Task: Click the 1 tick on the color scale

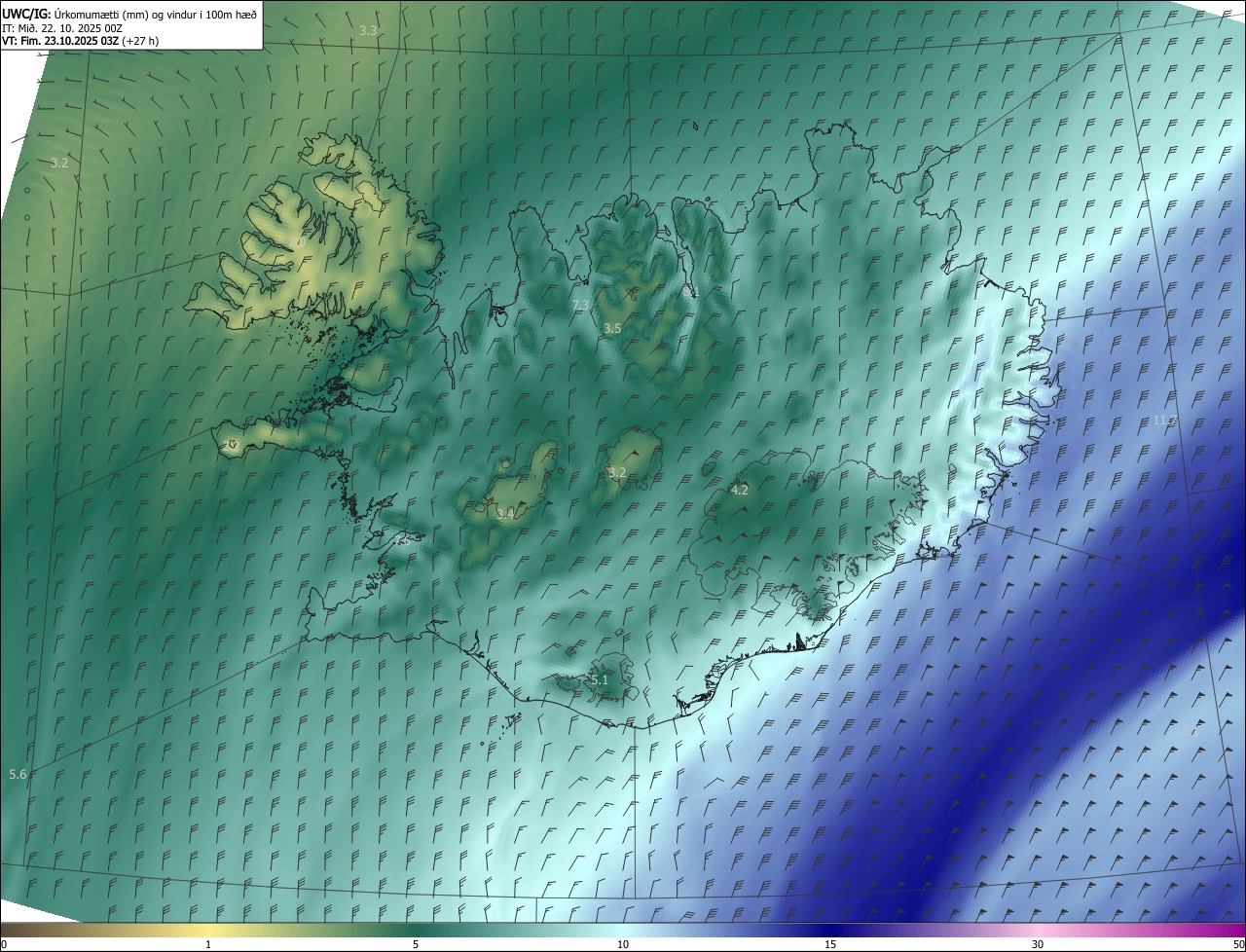Action: [x=208, y=944]
